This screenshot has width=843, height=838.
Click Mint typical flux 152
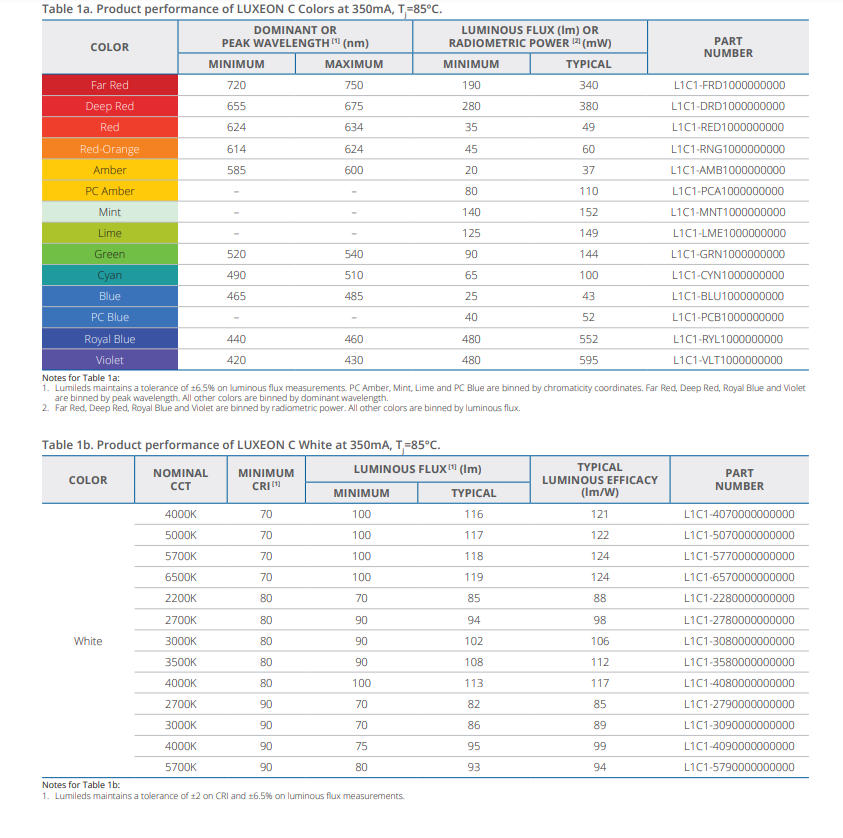click(x=589, y=212)
